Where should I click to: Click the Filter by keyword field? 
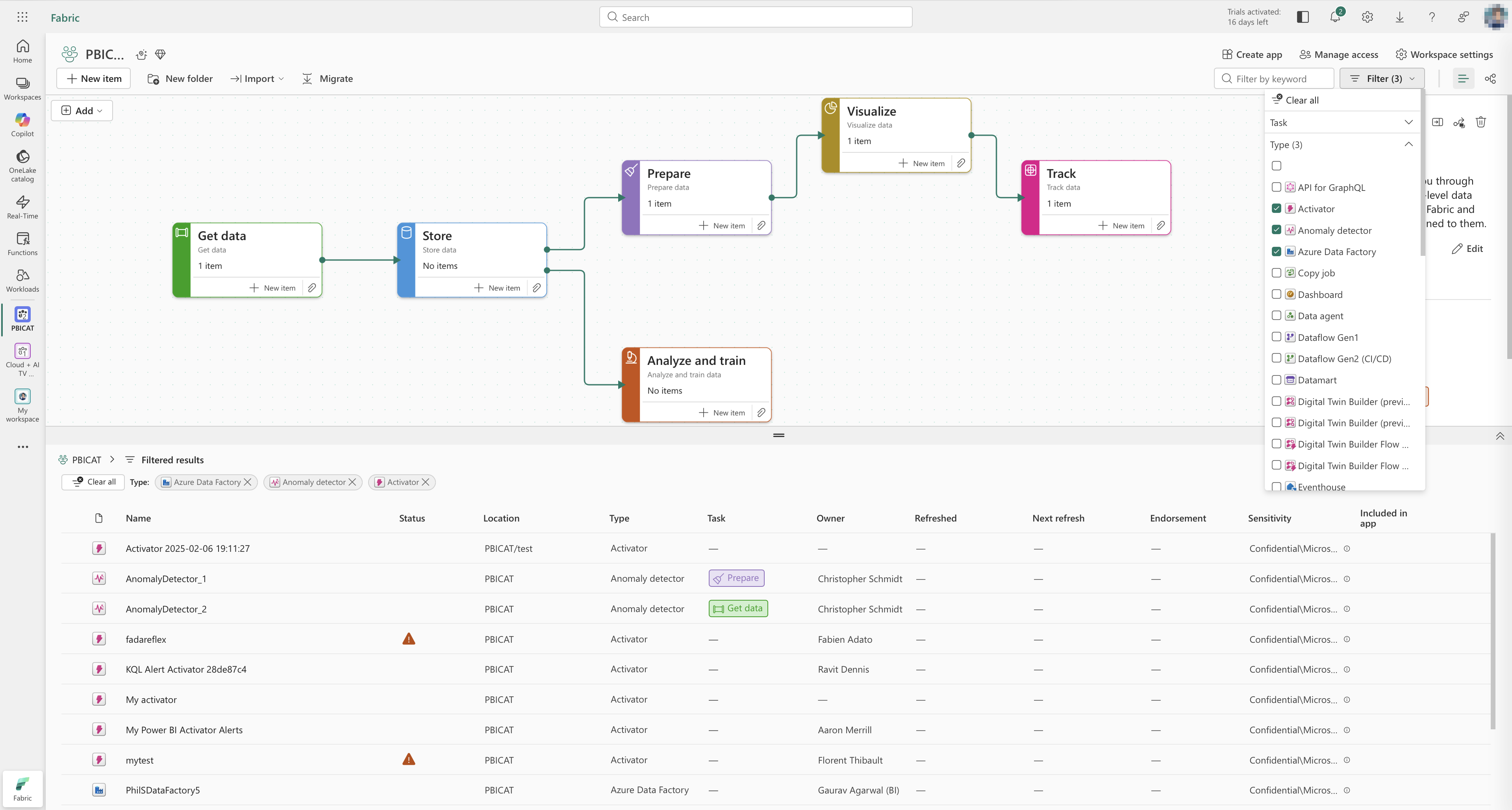coord(1274,79)
